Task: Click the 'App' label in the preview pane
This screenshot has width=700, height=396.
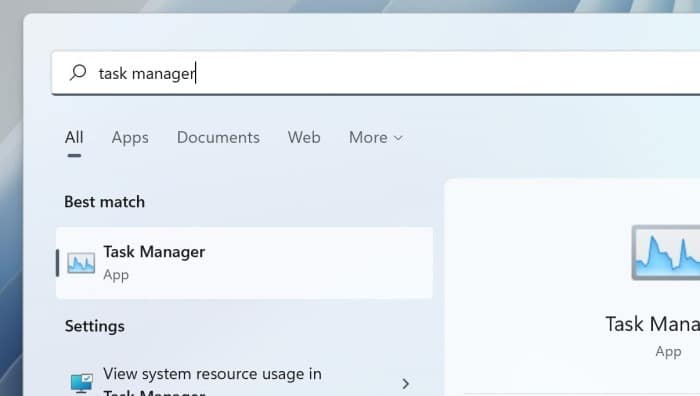Action: pyautogui.click(x=668, y=352)
